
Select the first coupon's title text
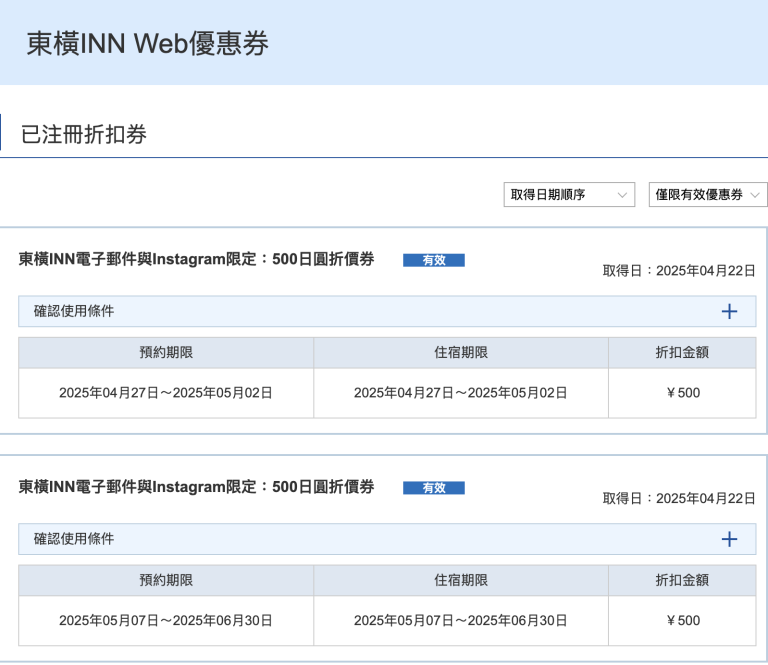coord(196,259)
